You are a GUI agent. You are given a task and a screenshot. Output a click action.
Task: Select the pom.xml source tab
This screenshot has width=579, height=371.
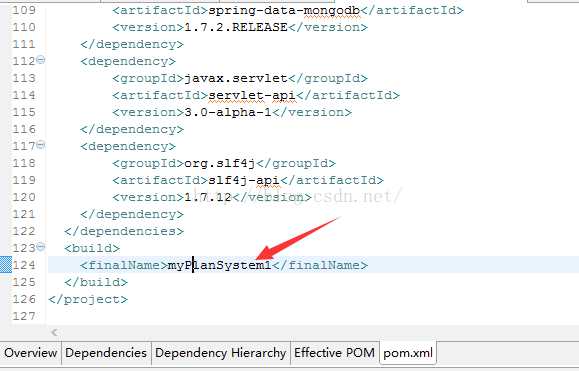coord(408,353)
